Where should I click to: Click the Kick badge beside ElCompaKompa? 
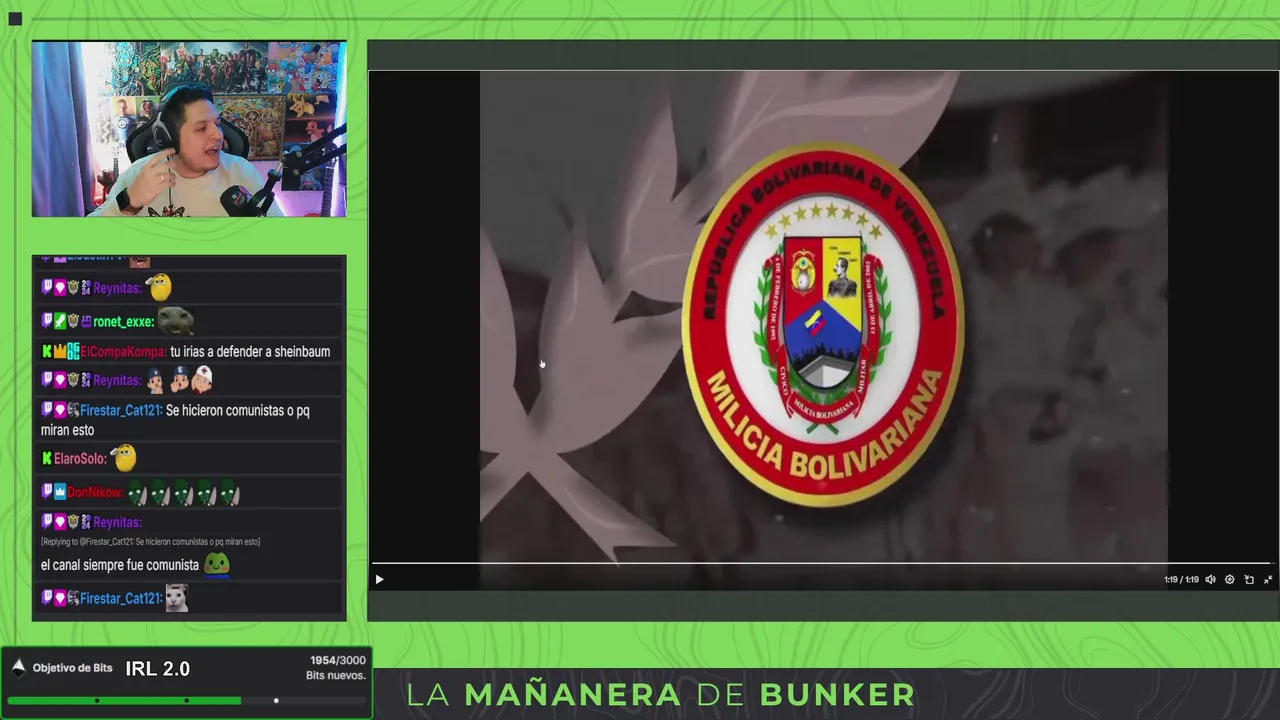point(46,352)
